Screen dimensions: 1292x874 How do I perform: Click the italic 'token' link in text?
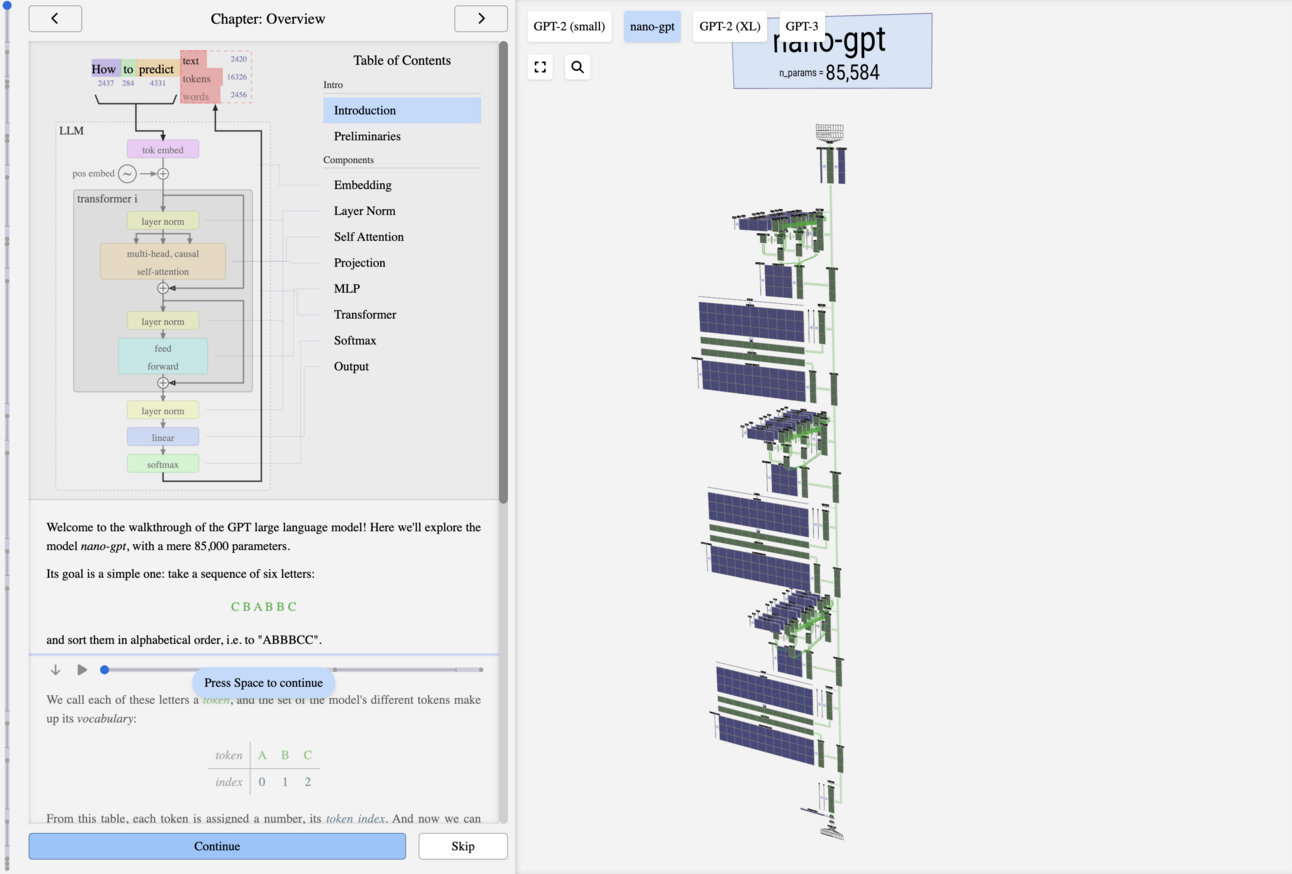coord(216,700)
